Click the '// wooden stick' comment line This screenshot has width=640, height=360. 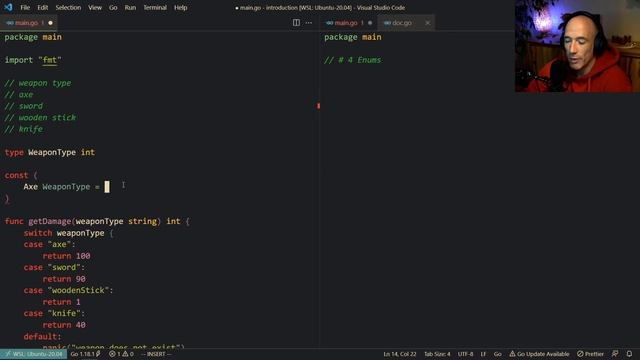pyautogui.click(x=40, y=118)
